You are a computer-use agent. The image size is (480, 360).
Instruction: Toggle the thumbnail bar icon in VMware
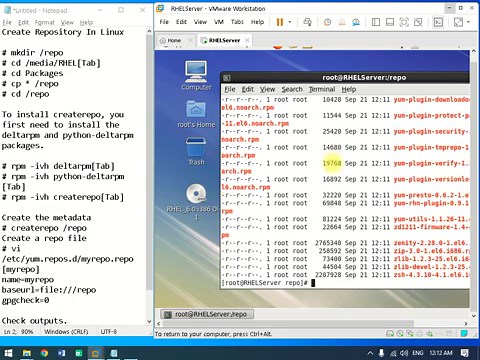(x=390, y=22)
